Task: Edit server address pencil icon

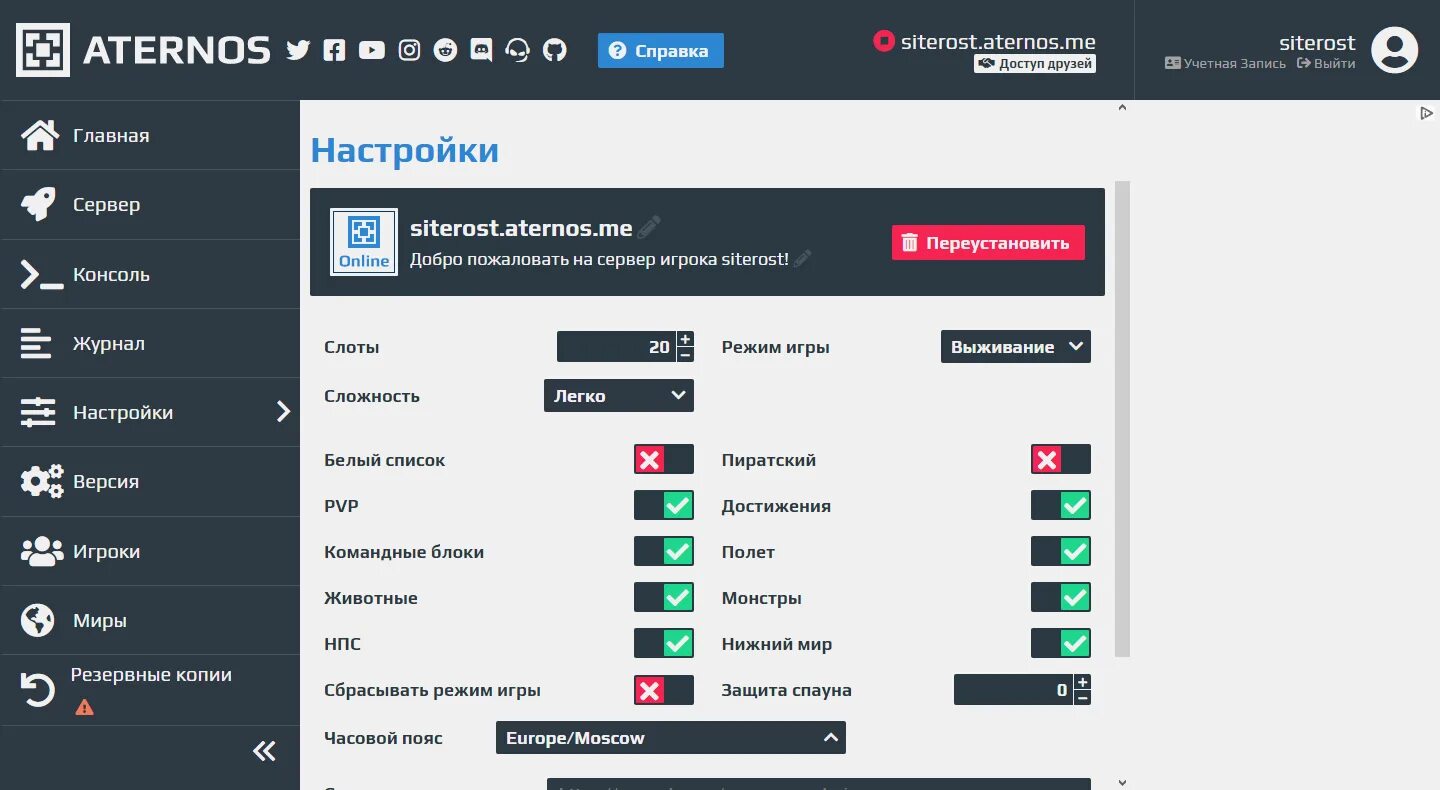Action: [649, 227]
